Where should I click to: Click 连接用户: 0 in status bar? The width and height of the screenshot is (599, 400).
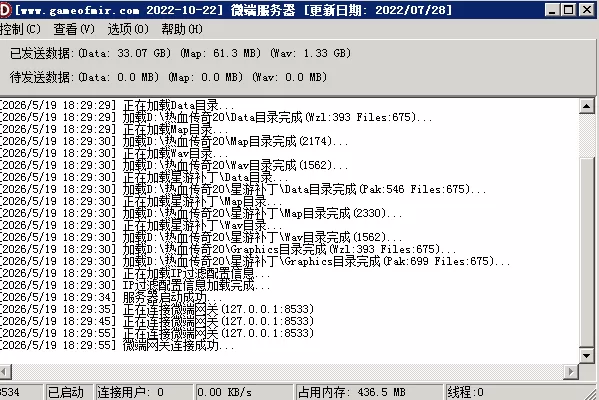tap(144, 392)
